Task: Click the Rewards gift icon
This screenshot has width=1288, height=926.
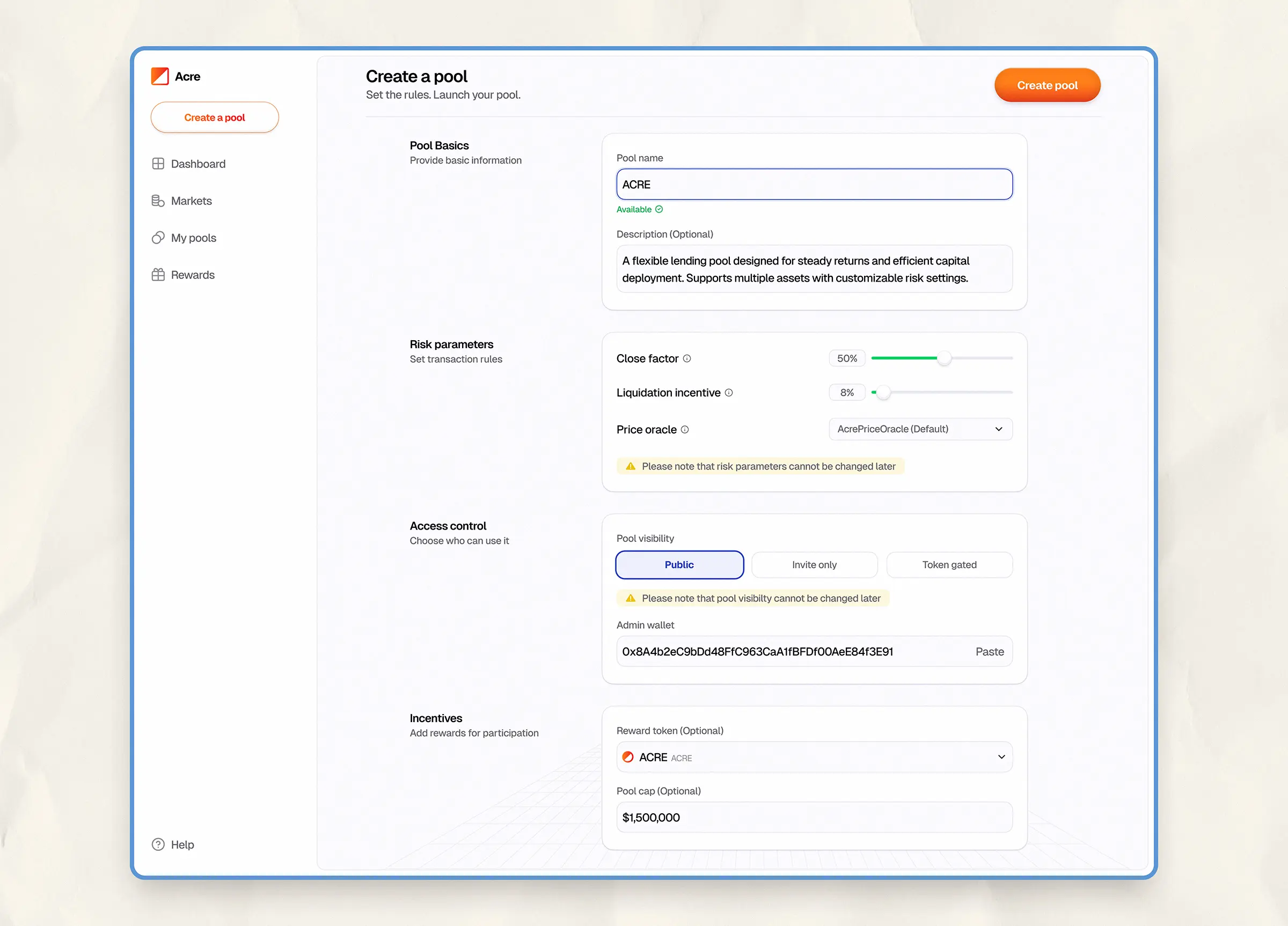Action: pyautogui.click(x=158, y=275)
